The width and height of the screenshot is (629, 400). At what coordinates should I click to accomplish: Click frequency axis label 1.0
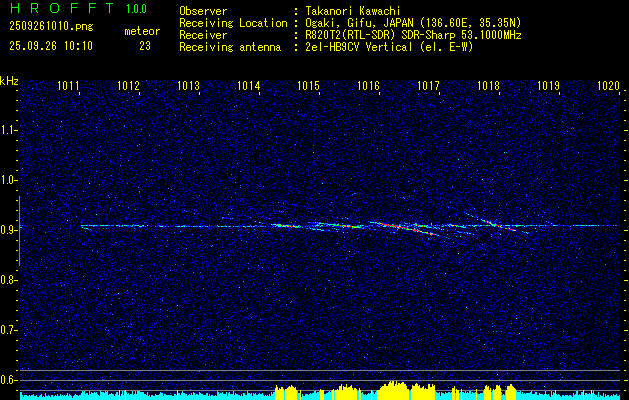point(9,181)
